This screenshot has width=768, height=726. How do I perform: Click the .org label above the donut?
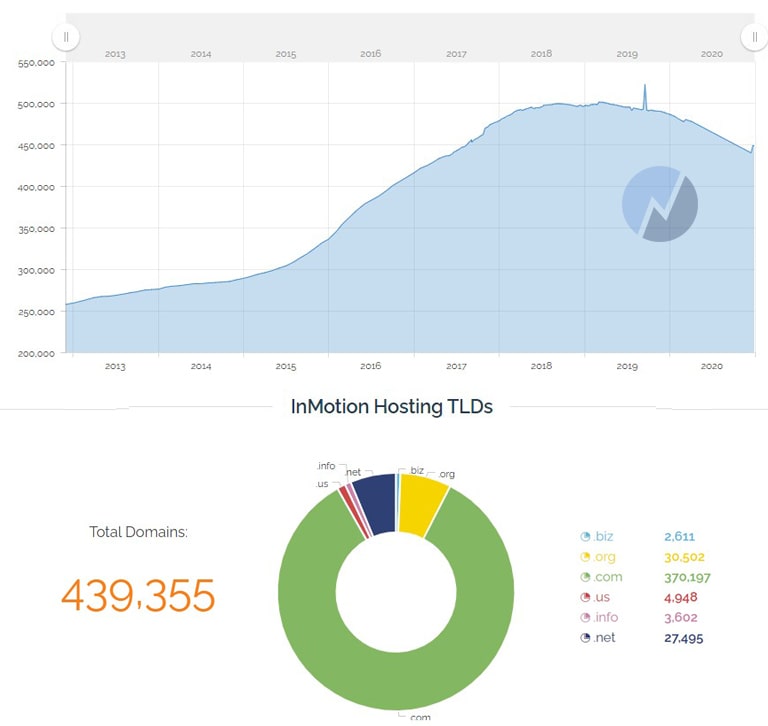[x=446, y=474]
